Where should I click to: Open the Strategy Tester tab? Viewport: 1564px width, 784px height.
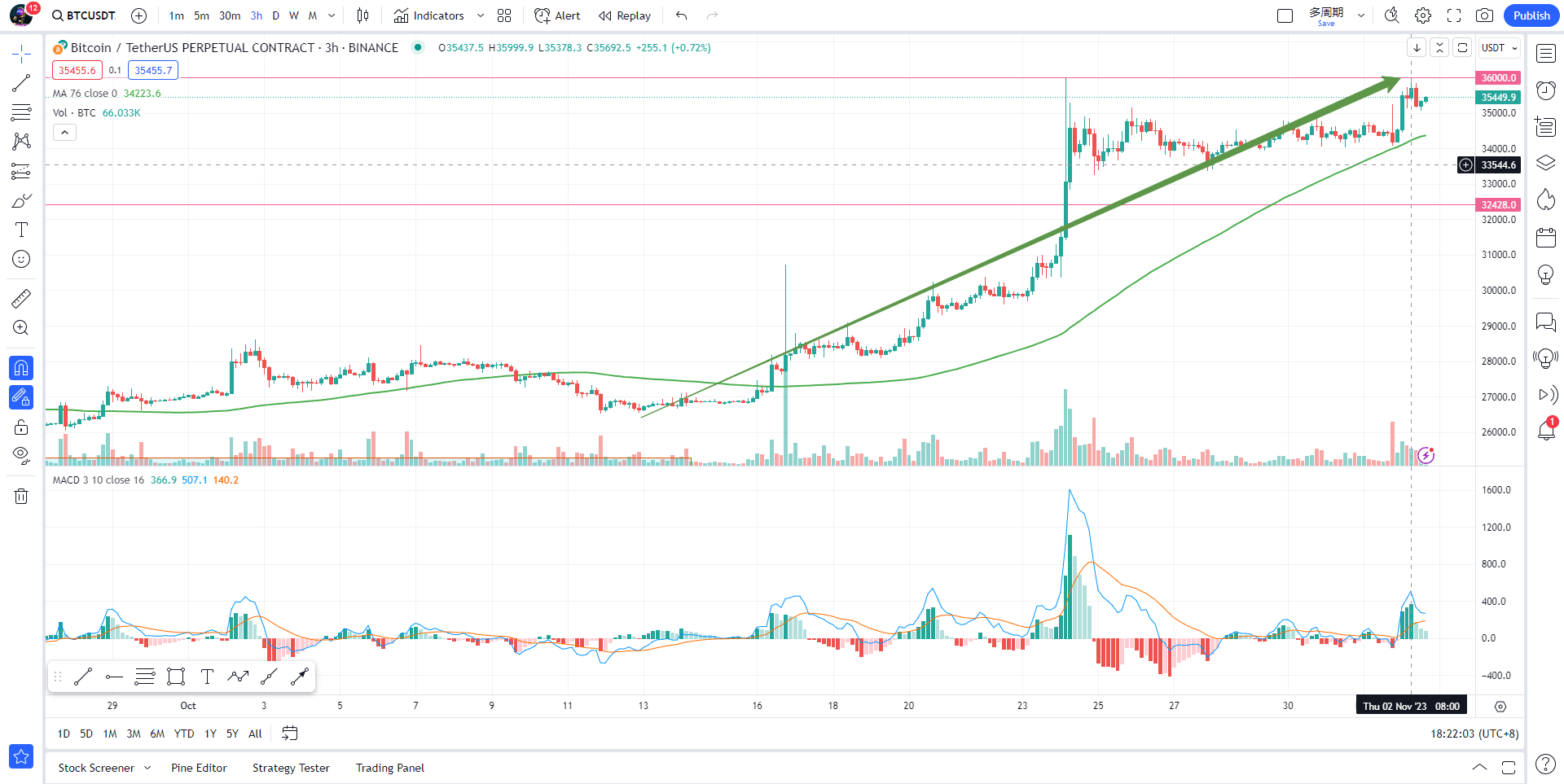[x=291, y=768]
